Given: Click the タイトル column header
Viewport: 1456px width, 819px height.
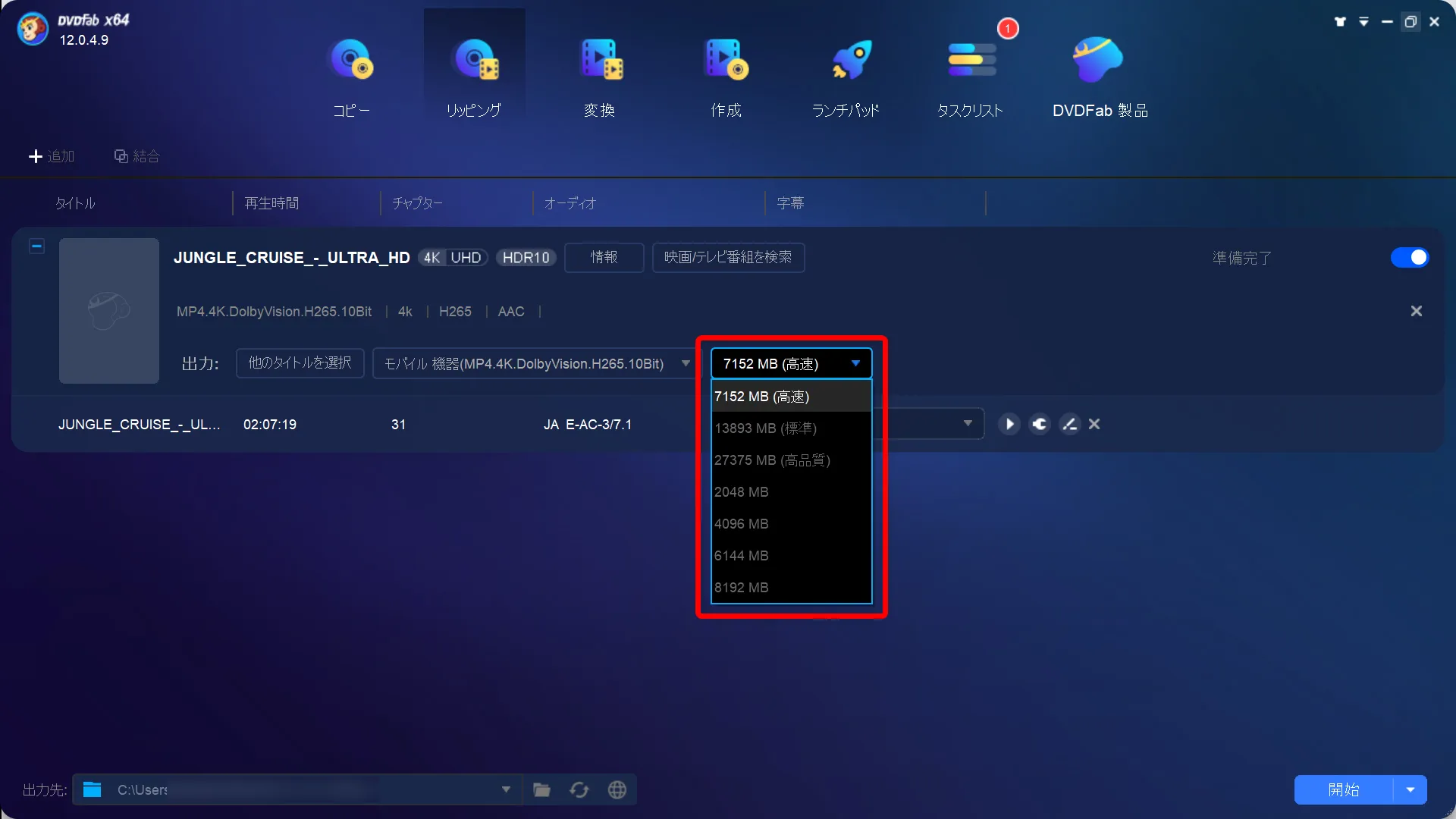Looking at the screenshot, I should coord(75,203).
